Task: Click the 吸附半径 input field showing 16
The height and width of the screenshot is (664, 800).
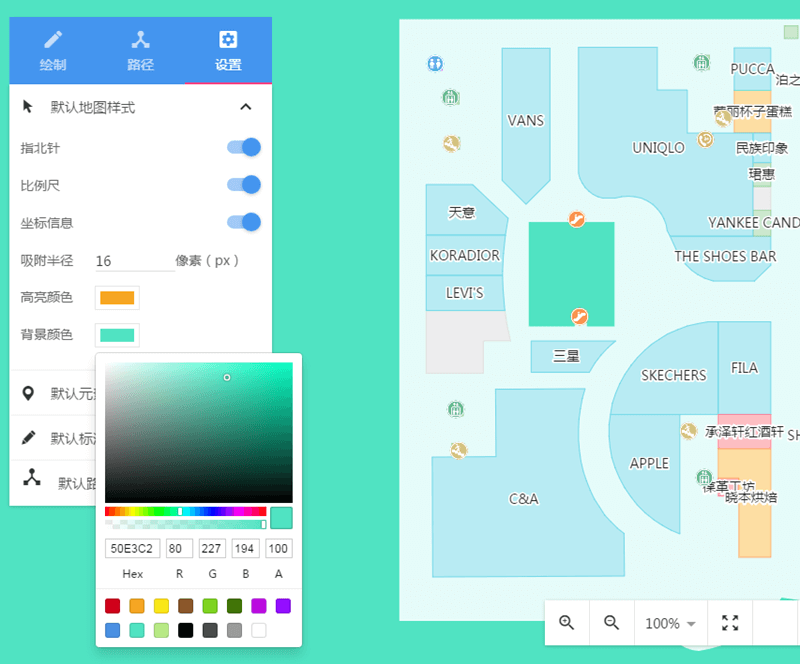Action: [x=135, y=261]
